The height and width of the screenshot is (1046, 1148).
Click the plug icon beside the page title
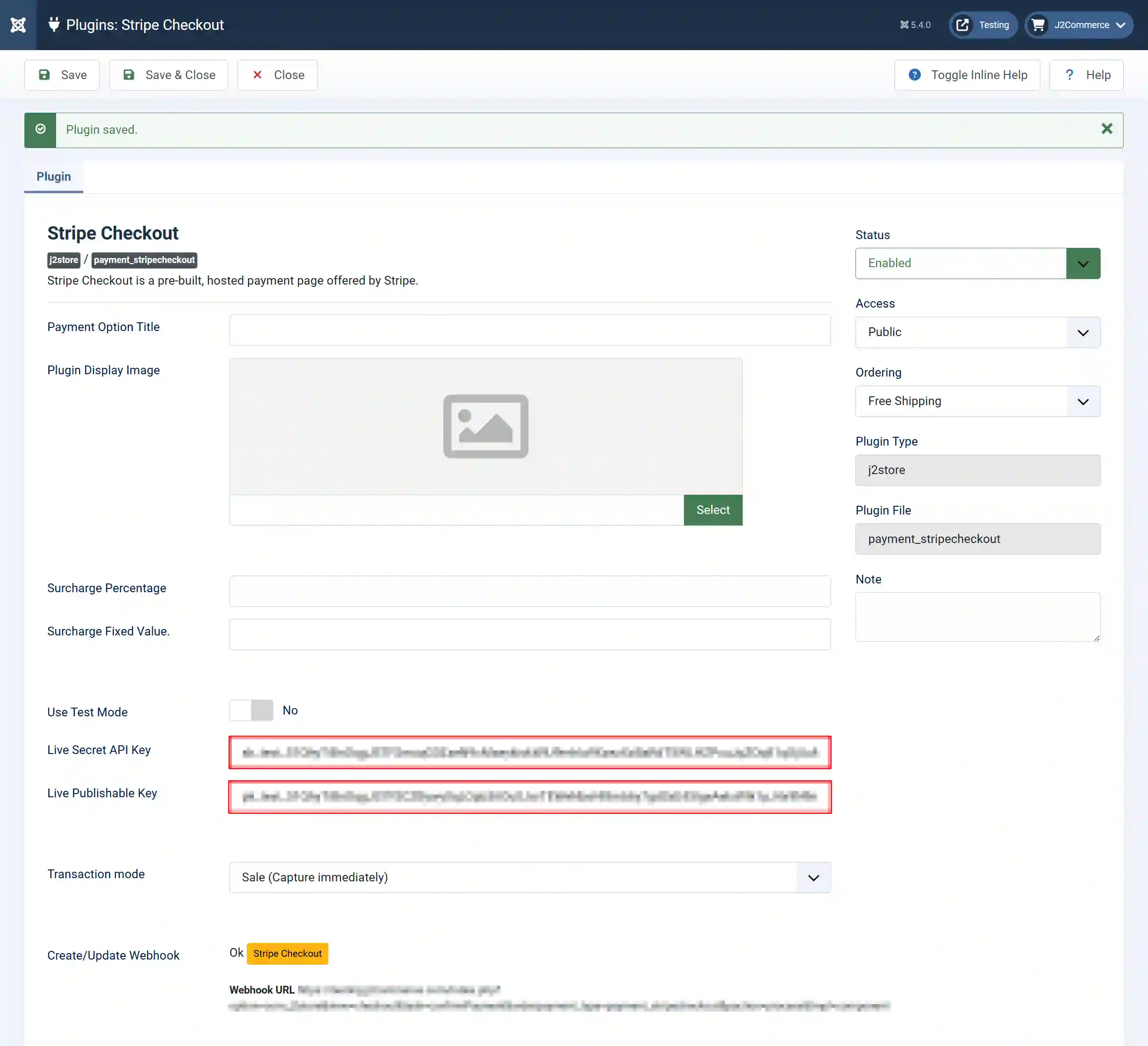tap(53, 24)
